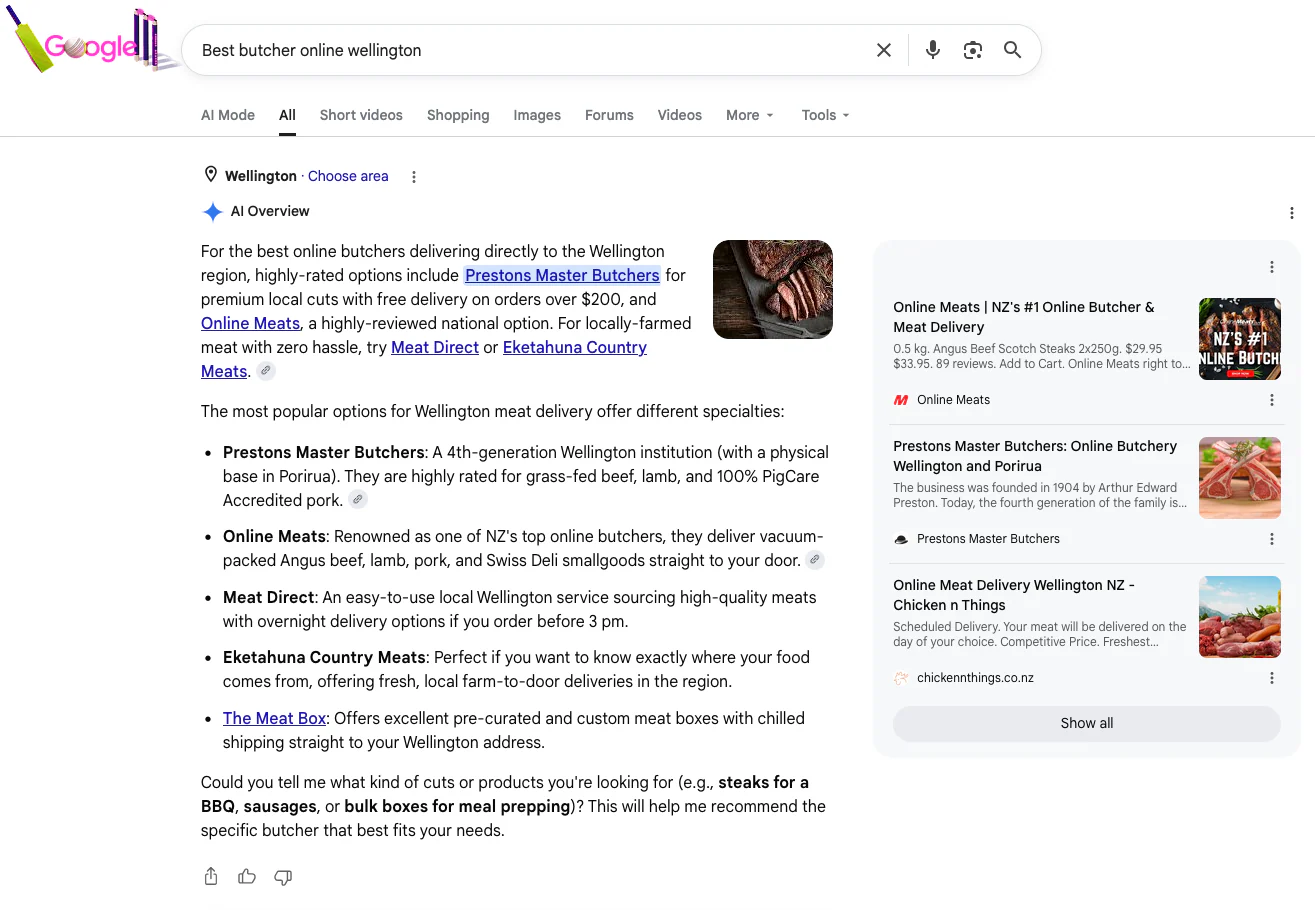Click Prestons lamb rack thumbnail
Screen dimensions: 1315x910
coord(1240,478)
